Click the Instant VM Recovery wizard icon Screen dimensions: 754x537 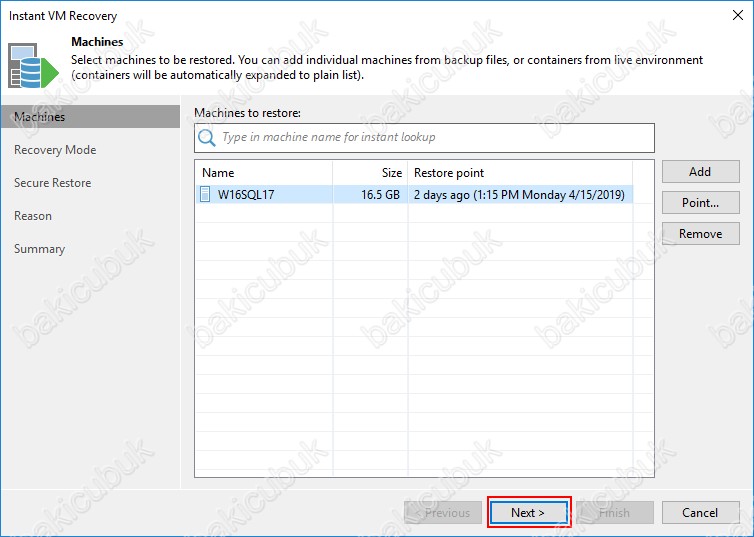[33, 66]
